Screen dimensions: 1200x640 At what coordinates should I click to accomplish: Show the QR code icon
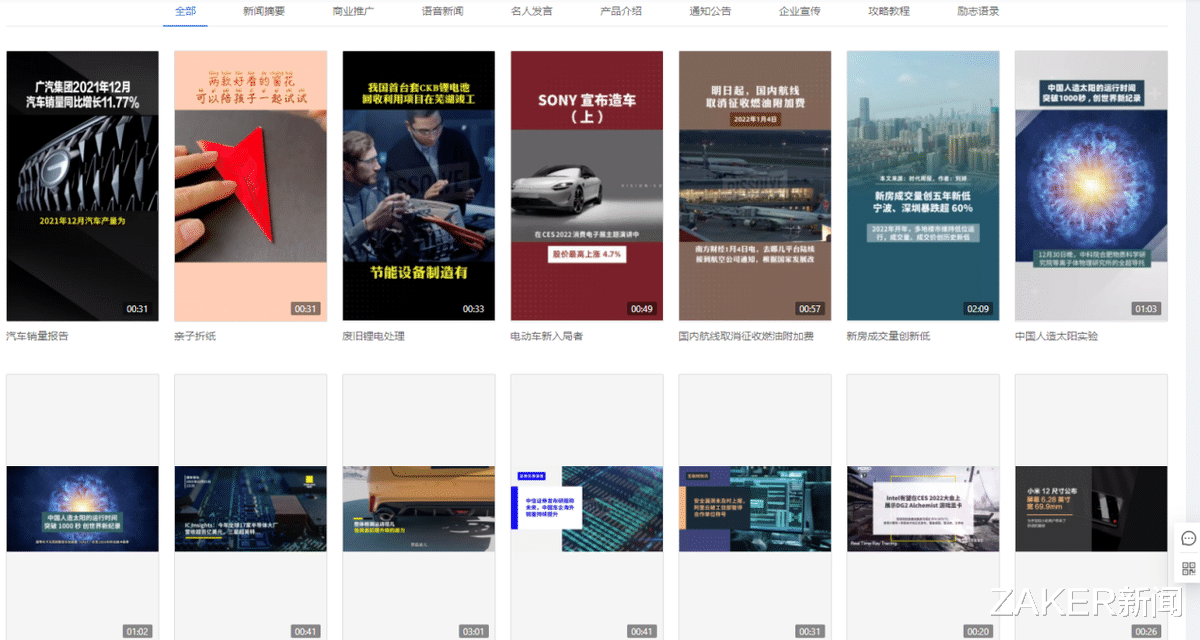pyautogui.click(x=1189, y=569)
